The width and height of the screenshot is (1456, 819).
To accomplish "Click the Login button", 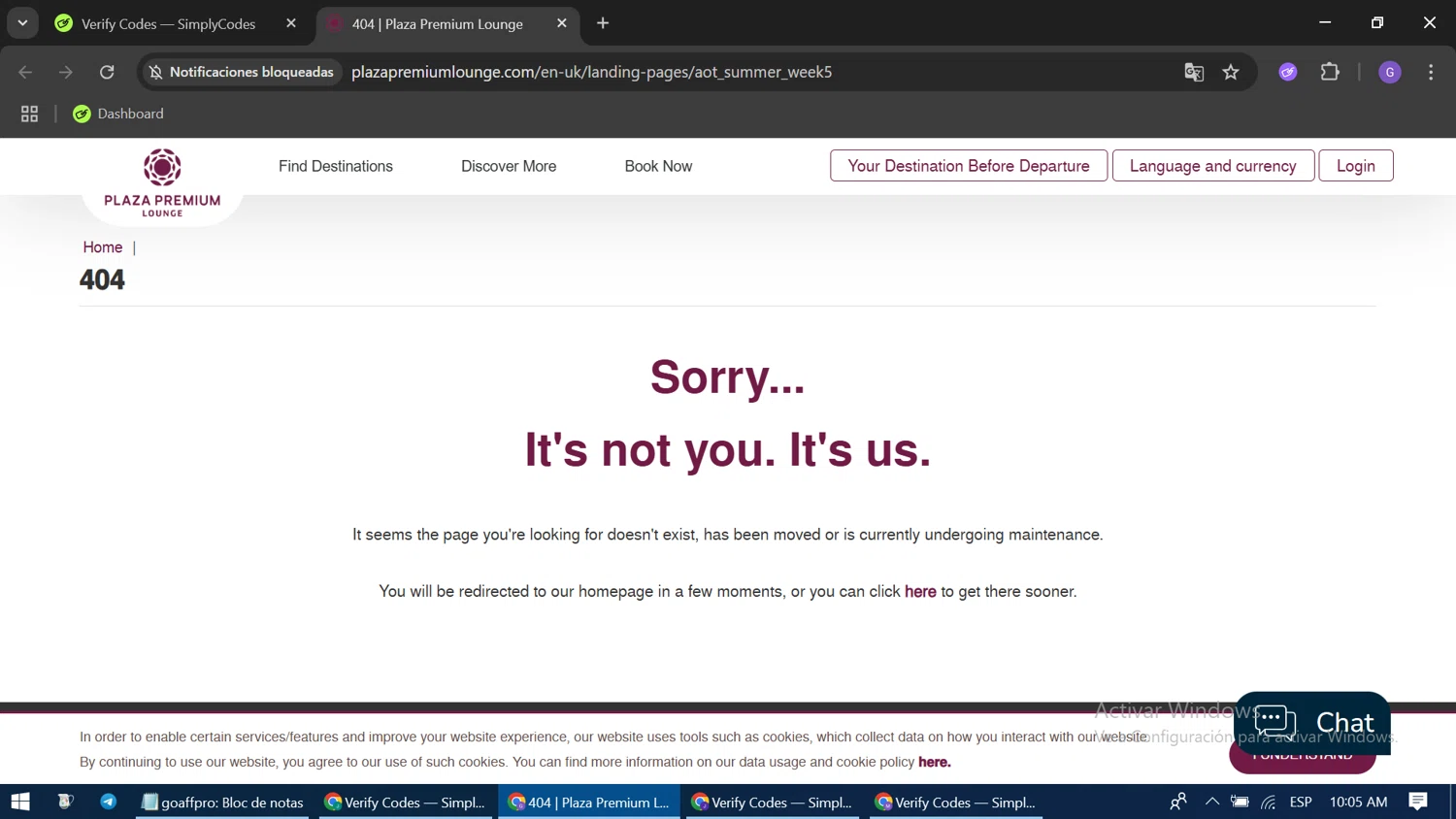I will coord(1356,166).
